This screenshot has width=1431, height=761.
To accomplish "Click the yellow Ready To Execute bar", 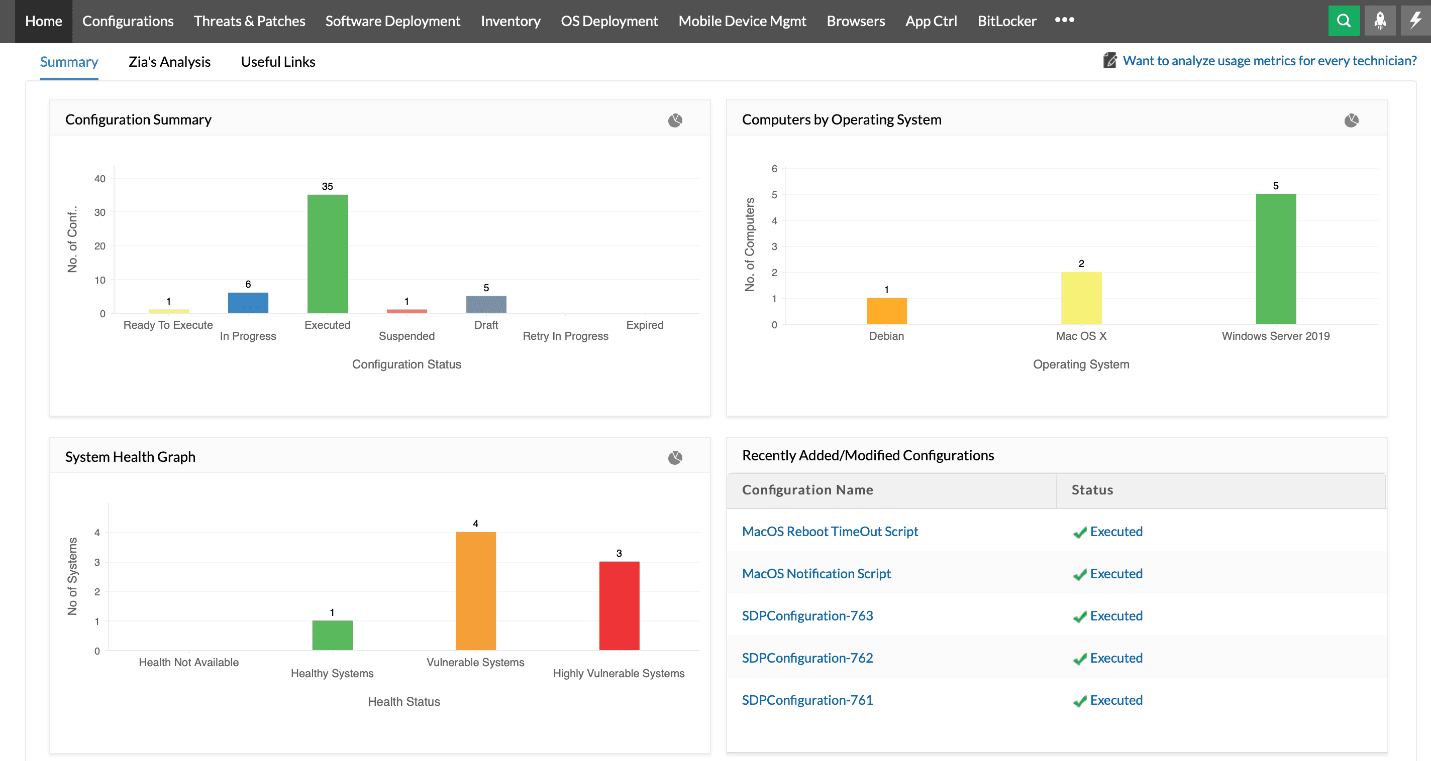I will point(168,311).
